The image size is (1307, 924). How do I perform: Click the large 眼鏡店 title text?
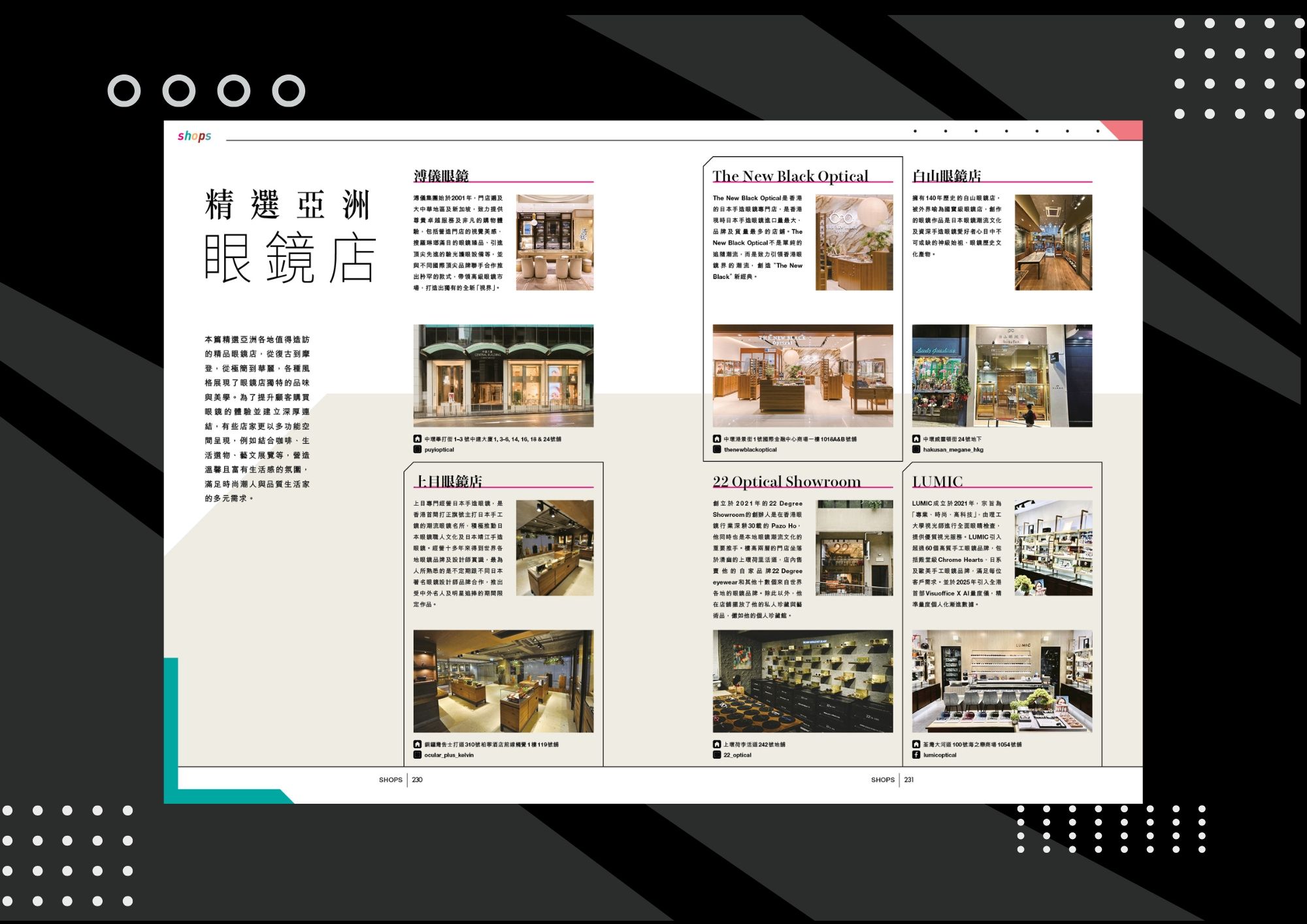(290, 258)
